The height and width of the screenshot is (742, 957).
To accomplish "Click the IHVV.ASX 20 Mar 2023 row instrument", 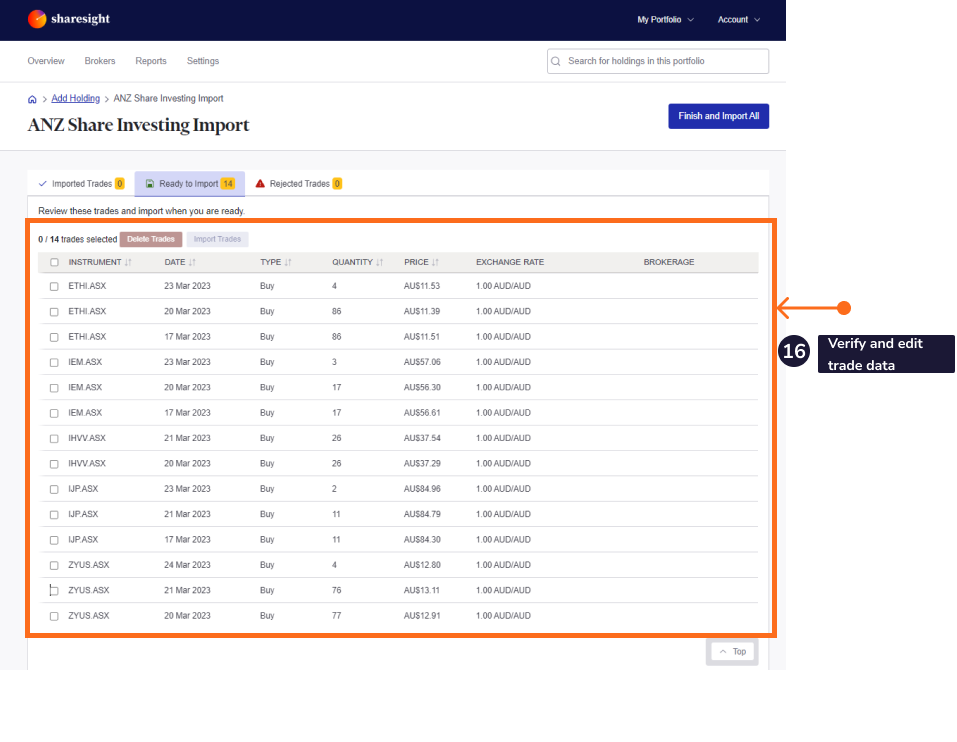I will 87,464.
